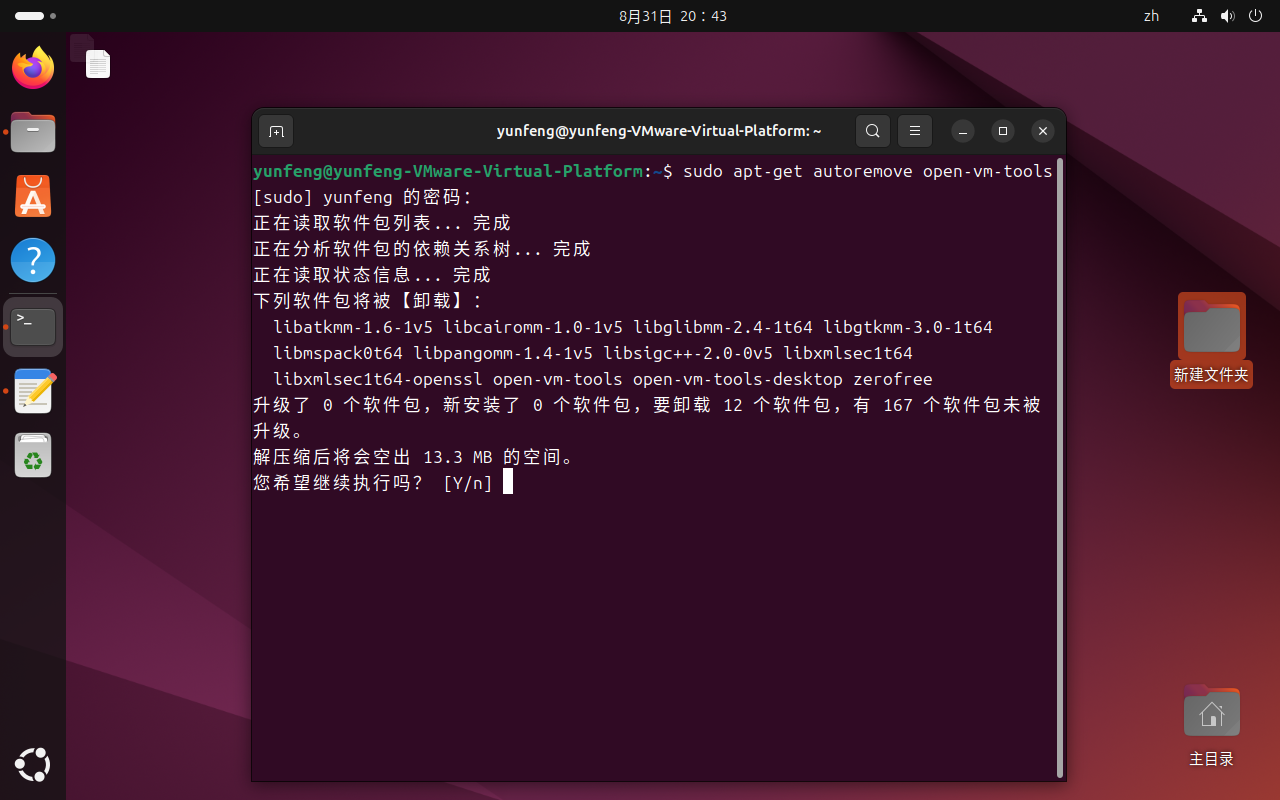The width and height of the screenshot is (1280, 800).
Task: Click 'libatkmm-1.6-1v5' package name
Action: pos(353,328)
